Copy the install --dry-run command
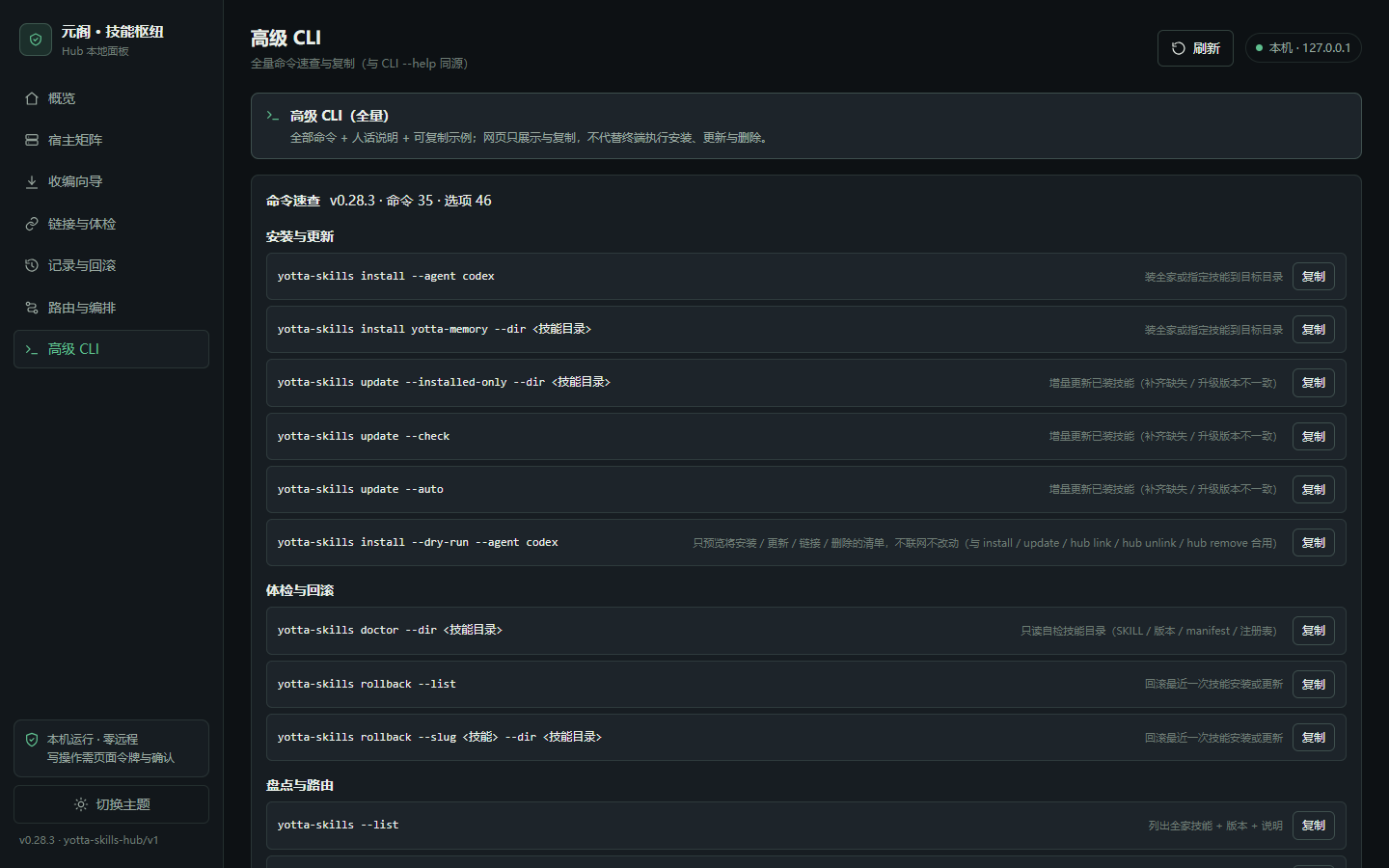This screenshot has width=1389, height=868. click(1314, 543)
